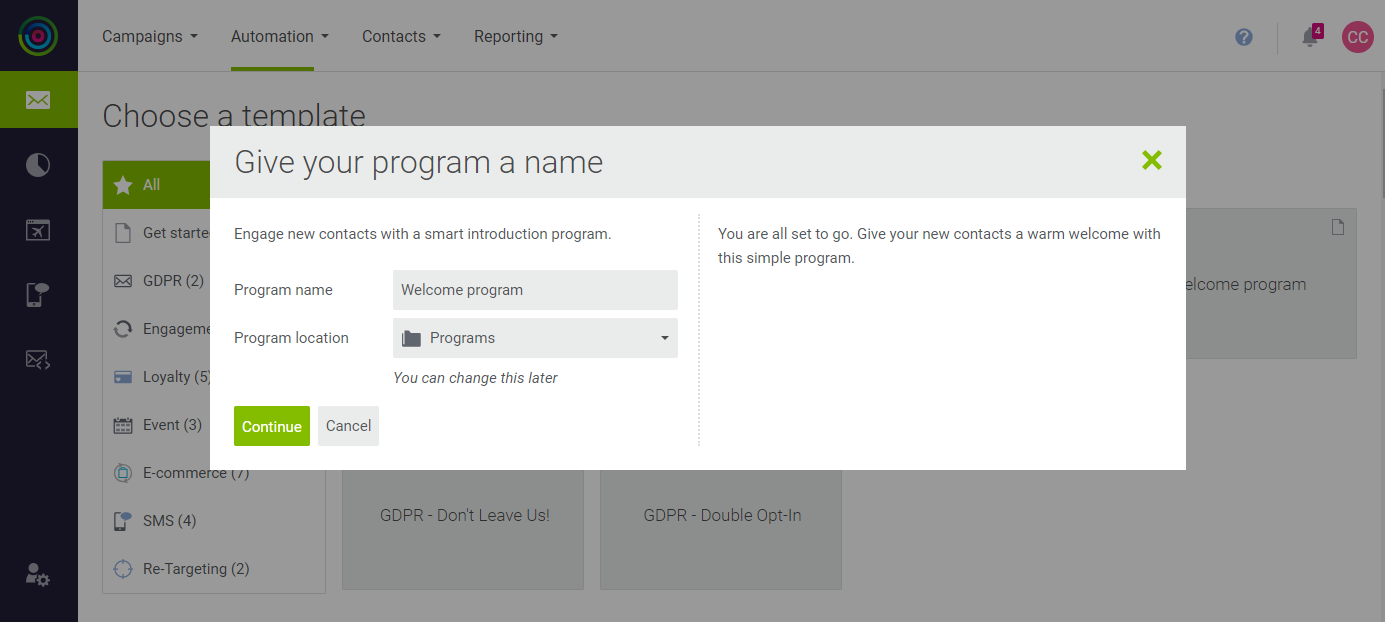The height and width of the screenshot is (622, 1385).
Task: Click the 'Give your program a name' heading
Action: point(418,162)
